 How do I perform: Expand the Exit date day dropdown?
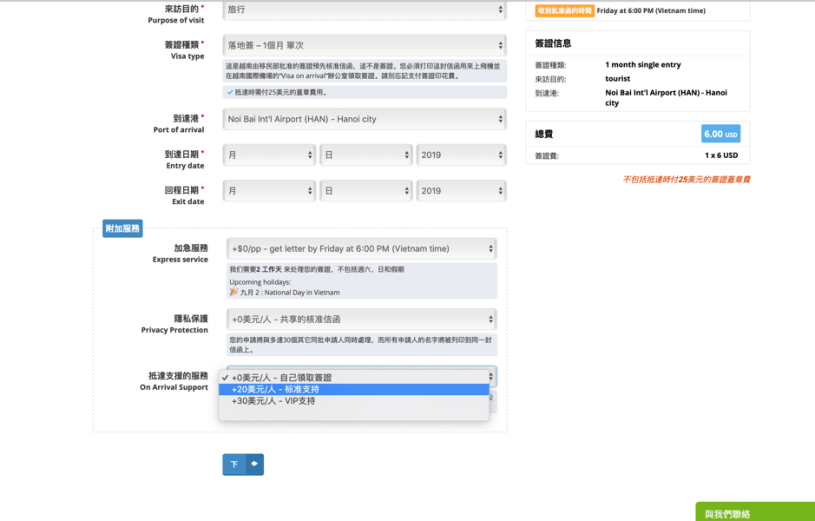tap(366, 190)
